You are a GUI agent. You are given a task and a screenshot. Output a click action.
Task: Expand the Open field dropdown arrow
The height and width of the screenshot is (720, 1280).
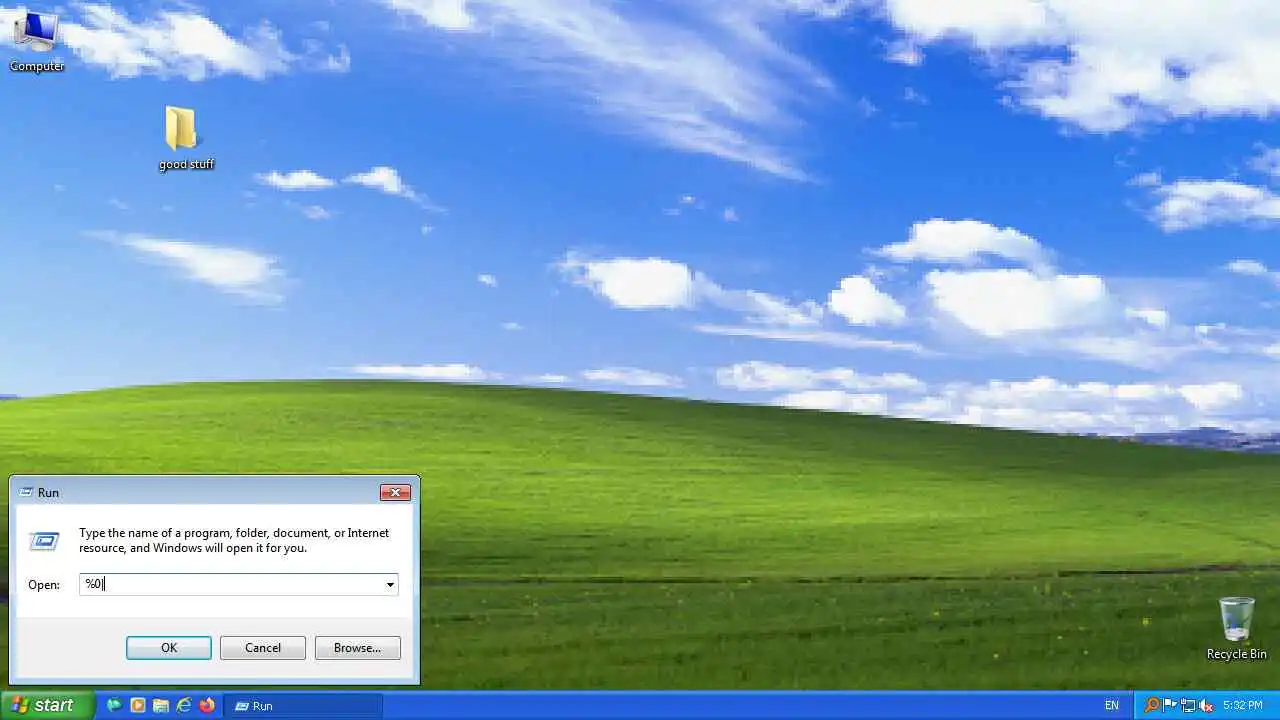[390, 585]
